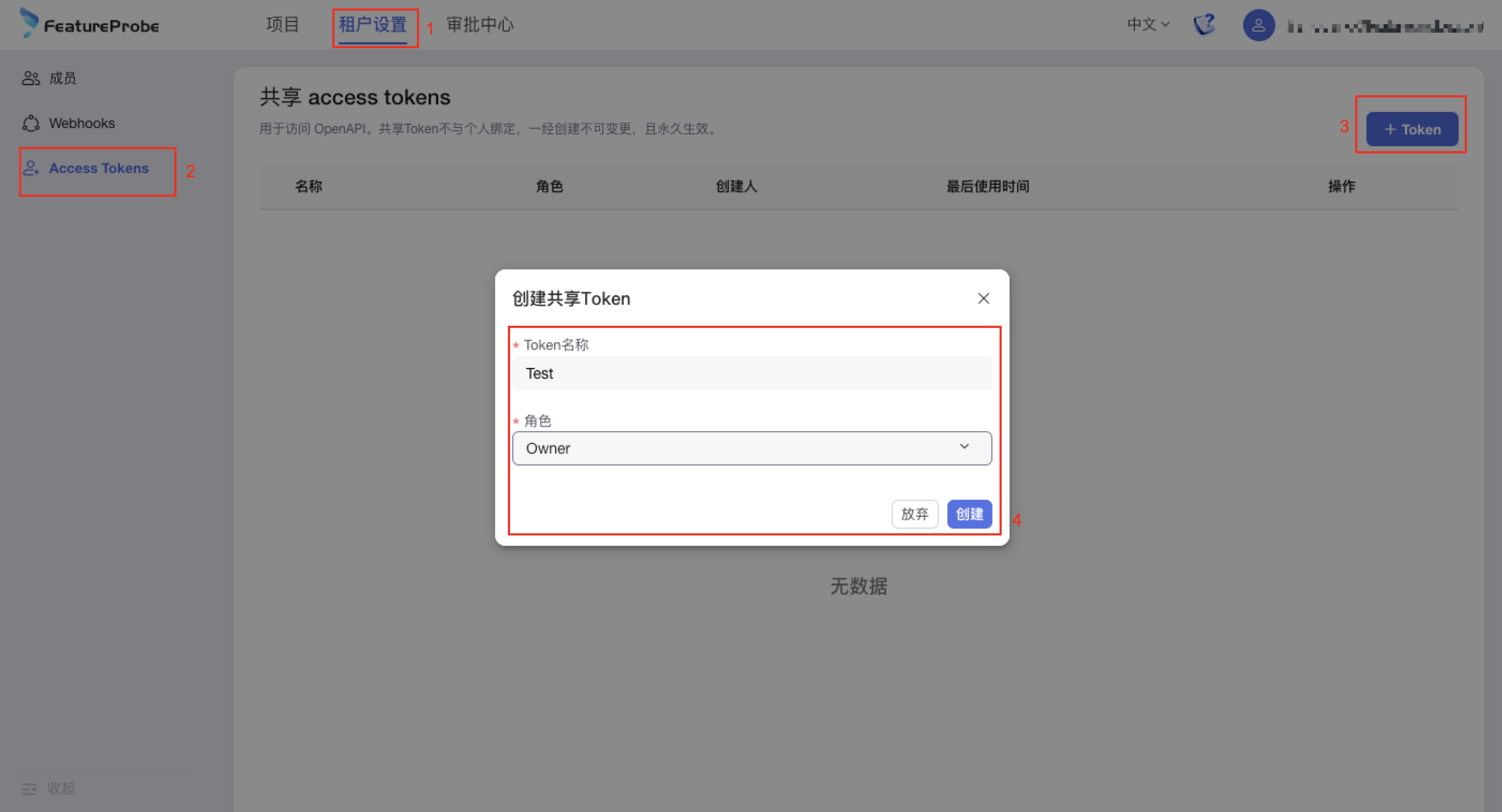This screenshot has width=1502, height=812.
Task: Open the 中文 language dropdown
Action: pos(1147,25)
